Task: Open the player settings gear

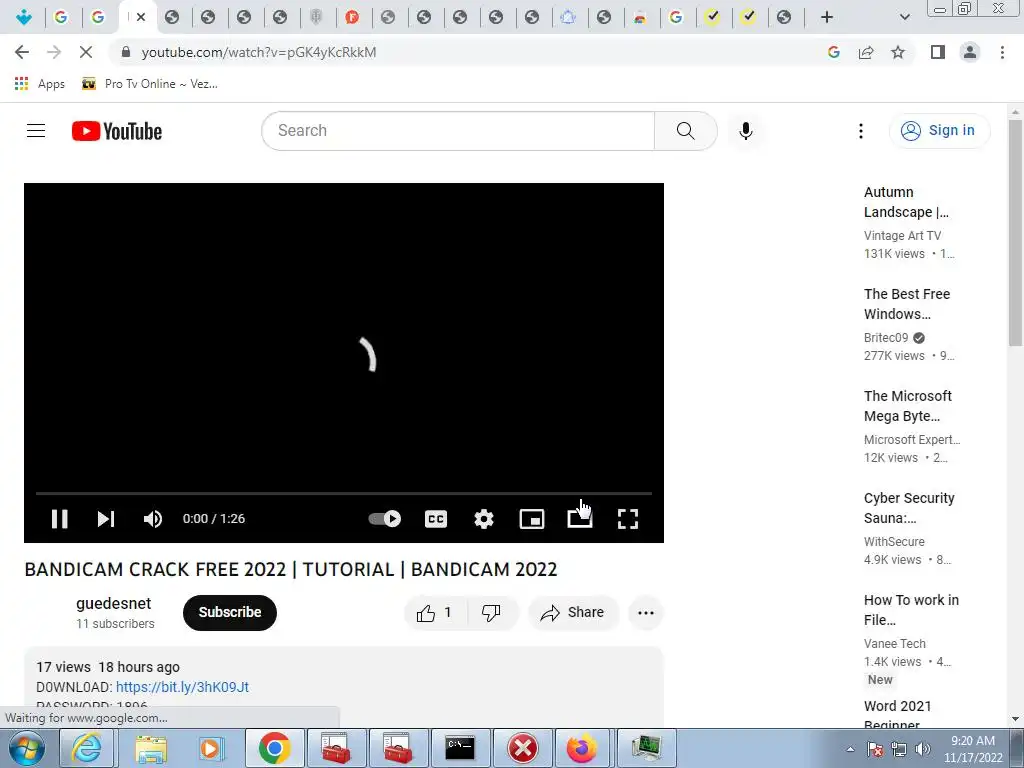Action: 484,519
